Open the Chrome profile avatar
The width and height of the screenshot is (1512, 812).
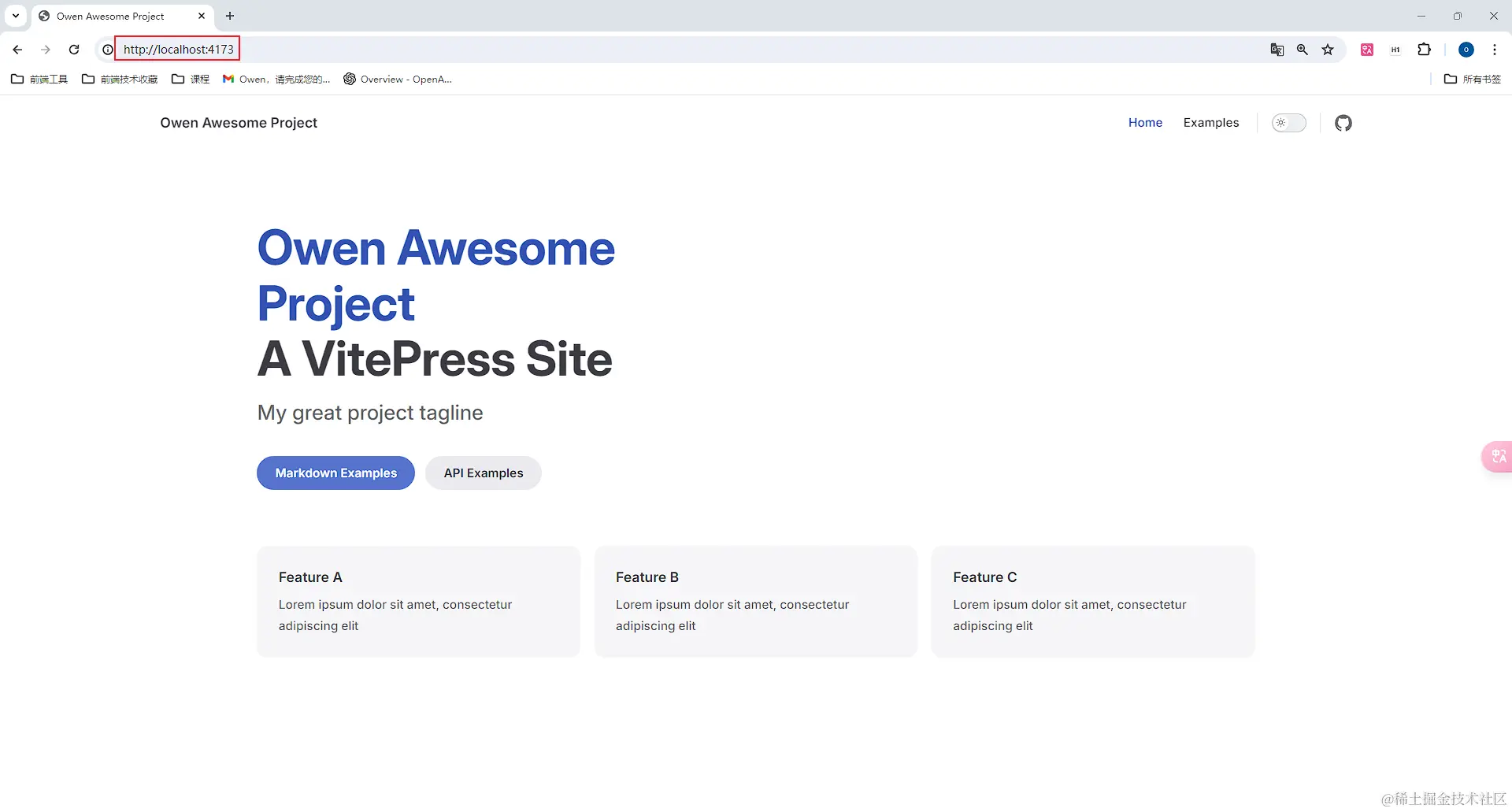pos(1466,50)
